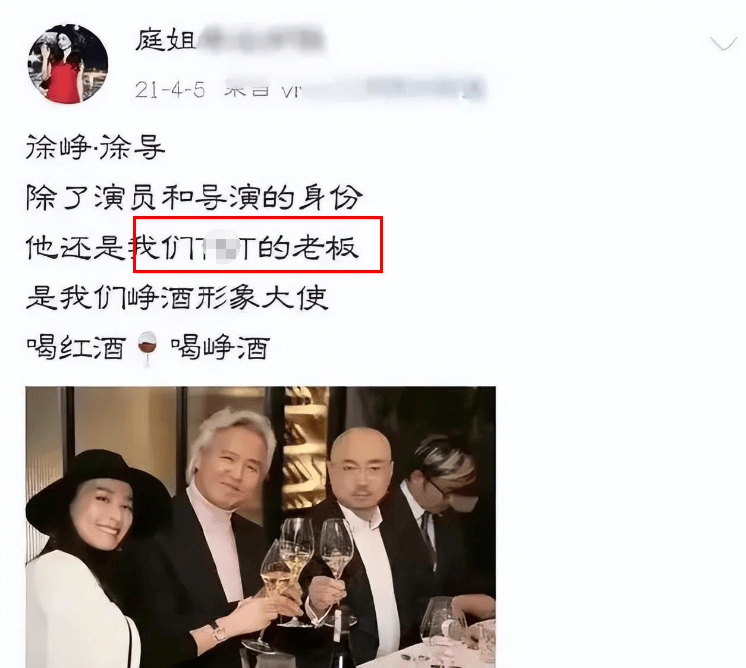This screenshot has height=668, width=746.
Task: Click the 是我们峥酒形象大使 text line
Action: tap(177, 297)
